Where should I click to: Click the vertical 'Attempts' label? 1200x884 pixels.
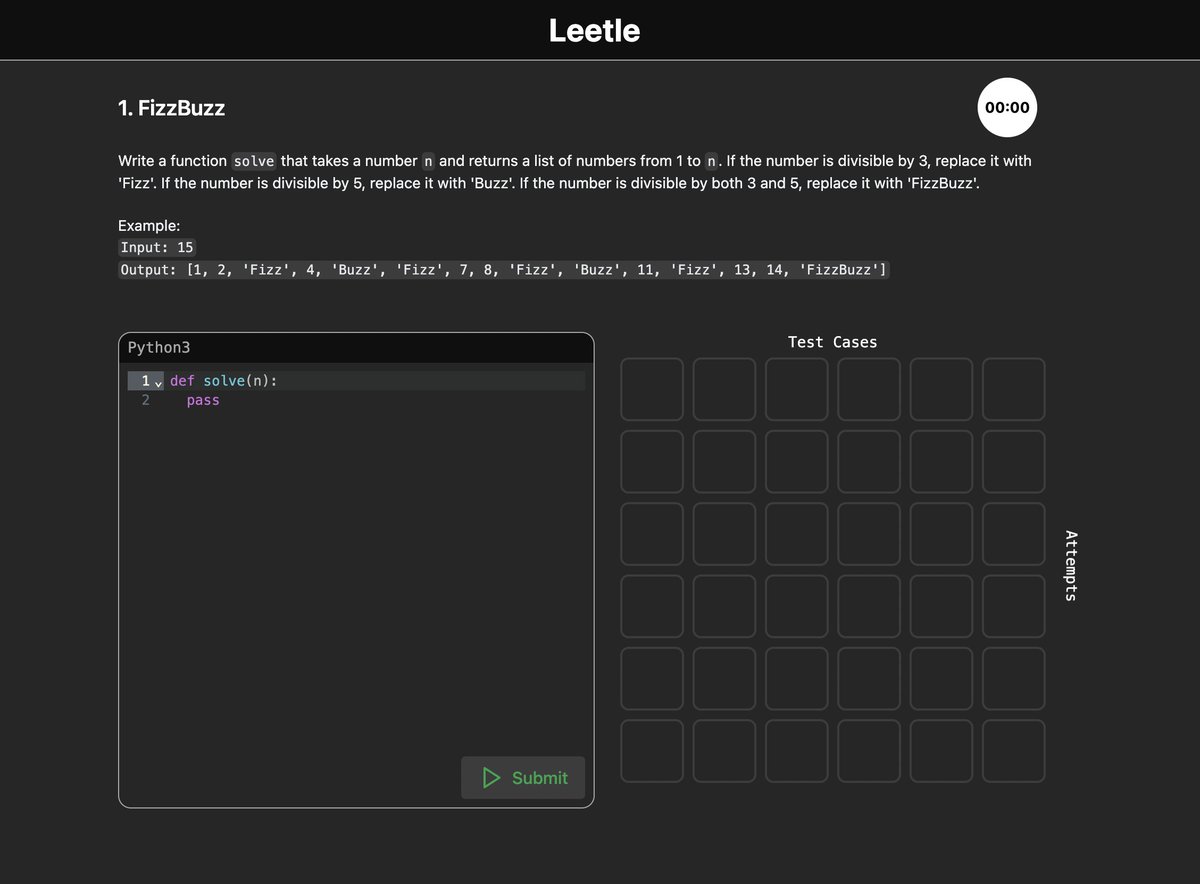(1071, 565)
